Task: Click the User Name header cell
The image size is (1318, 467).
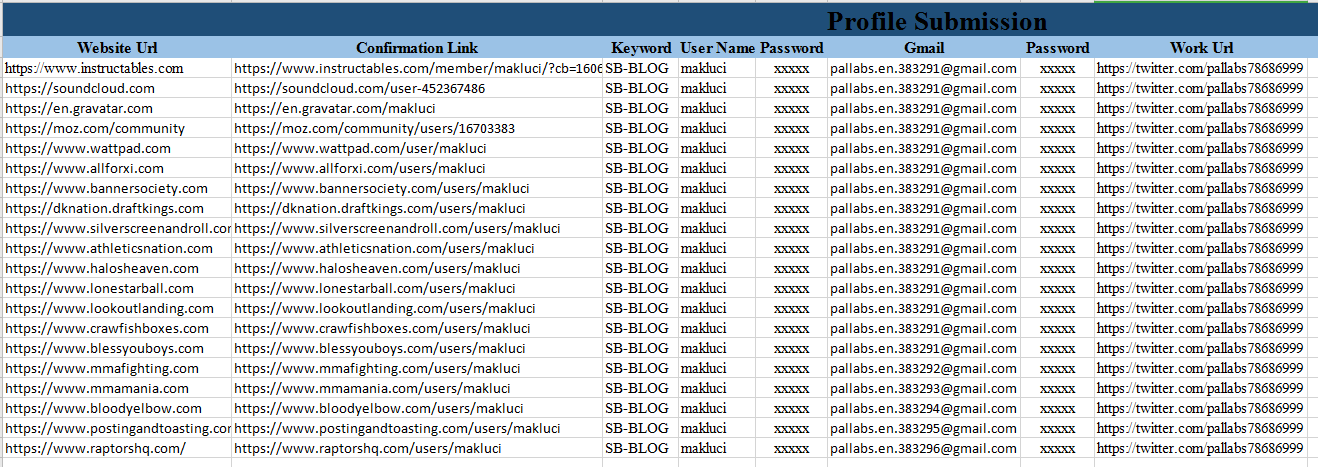Action: [x=717, y=48]
